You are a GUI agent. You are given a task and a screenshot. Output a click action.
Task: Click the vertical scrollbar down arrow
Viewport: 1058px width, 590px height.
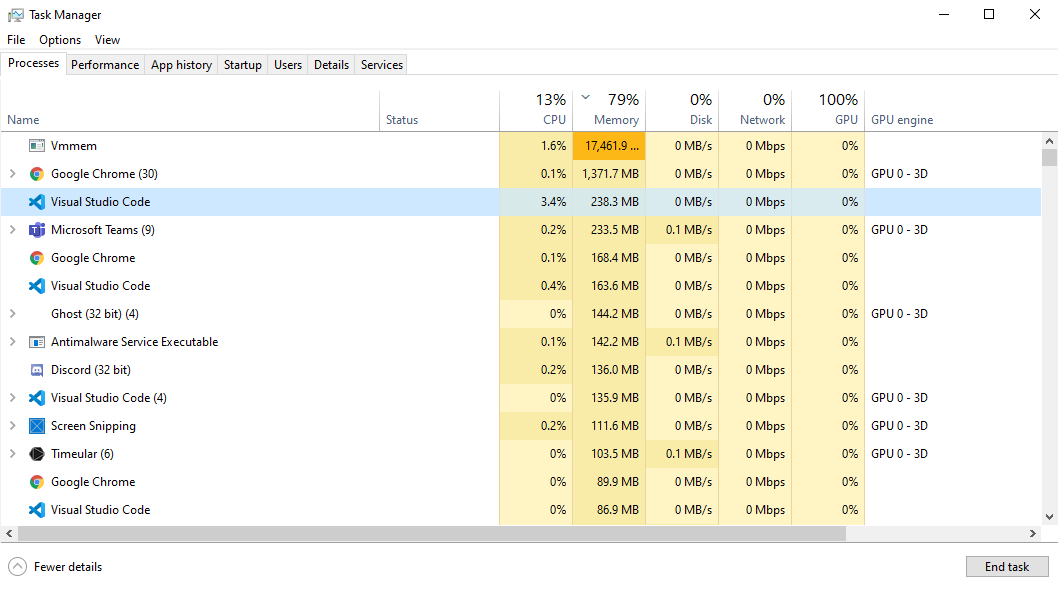tap(1049, 517)
